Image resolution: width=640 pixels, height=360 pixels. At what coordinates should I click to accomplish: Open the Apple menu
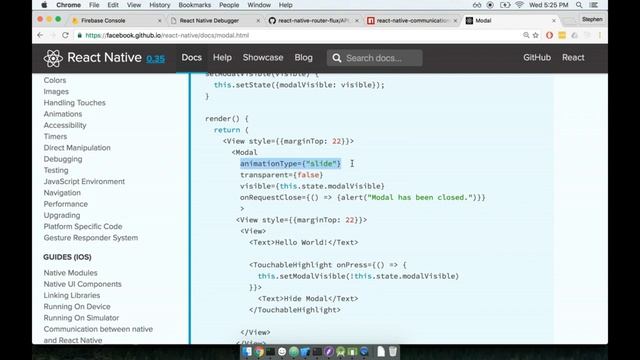click(x=44, y=5)
